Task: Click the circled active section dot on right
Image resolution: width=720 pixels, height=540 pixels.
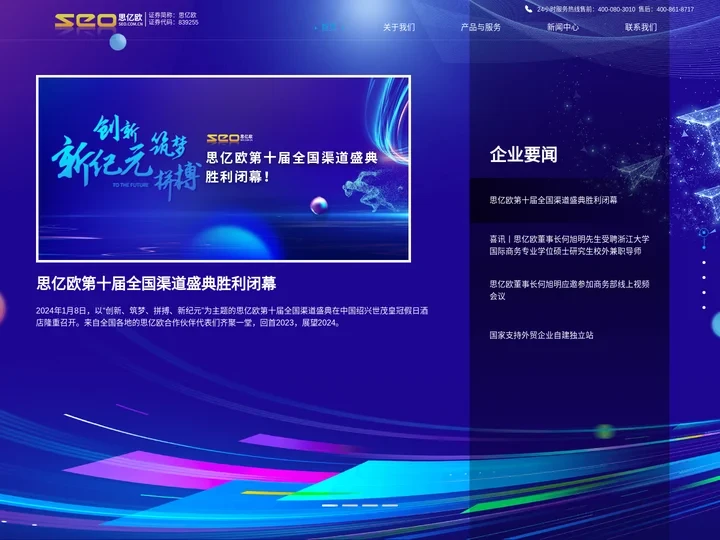Action: pyautogui.click(x=704, y=233)
